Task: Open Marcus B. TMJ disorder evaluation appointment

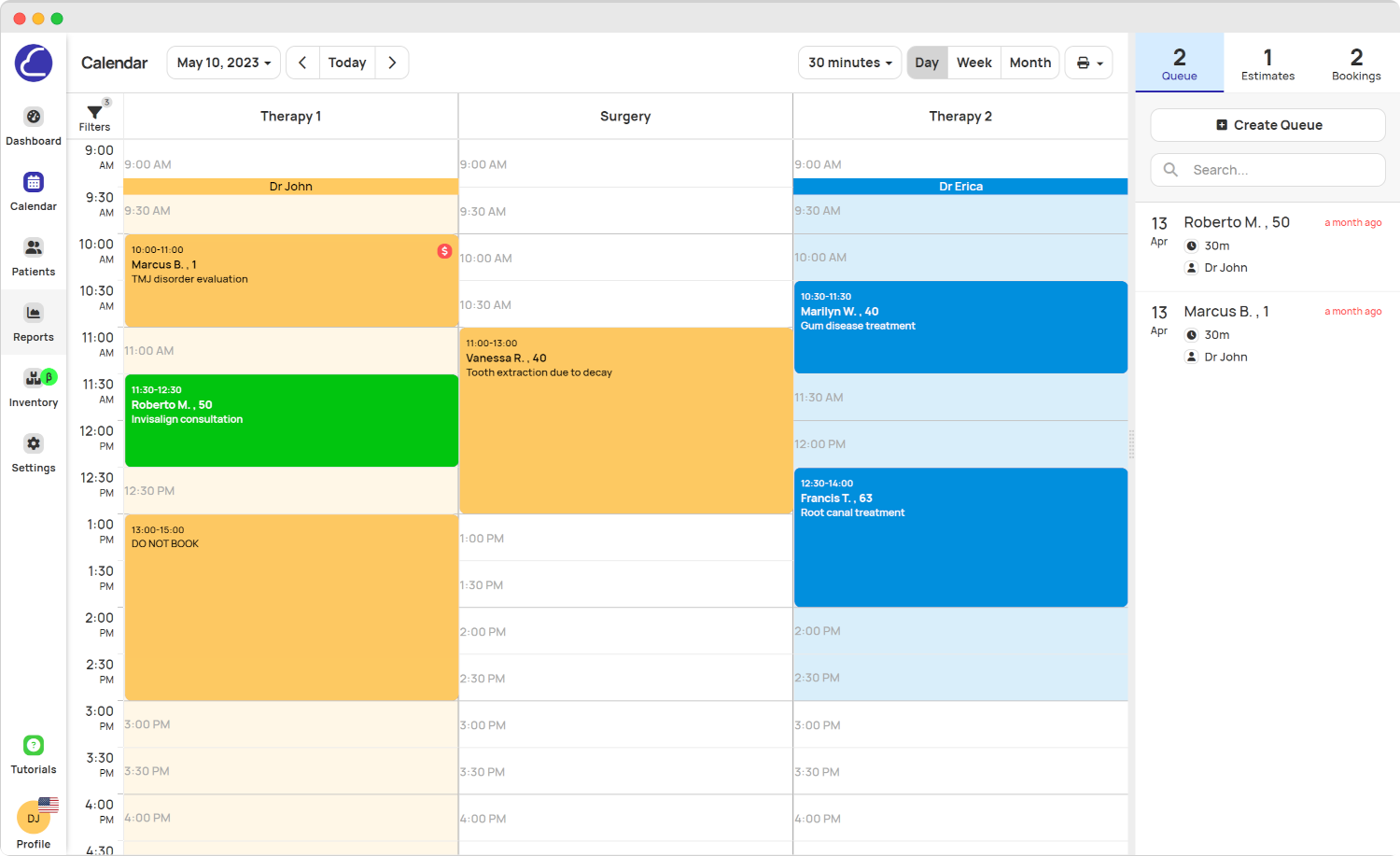Action: point(291,280)
